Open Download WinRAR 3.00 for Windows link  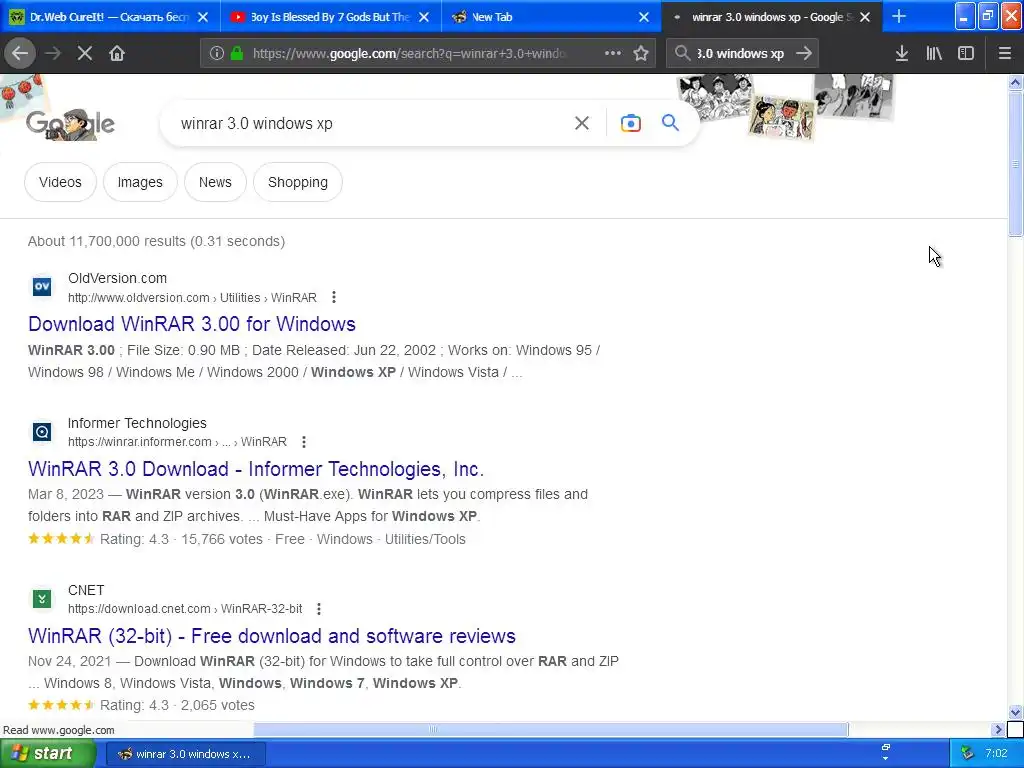[192, 324]
